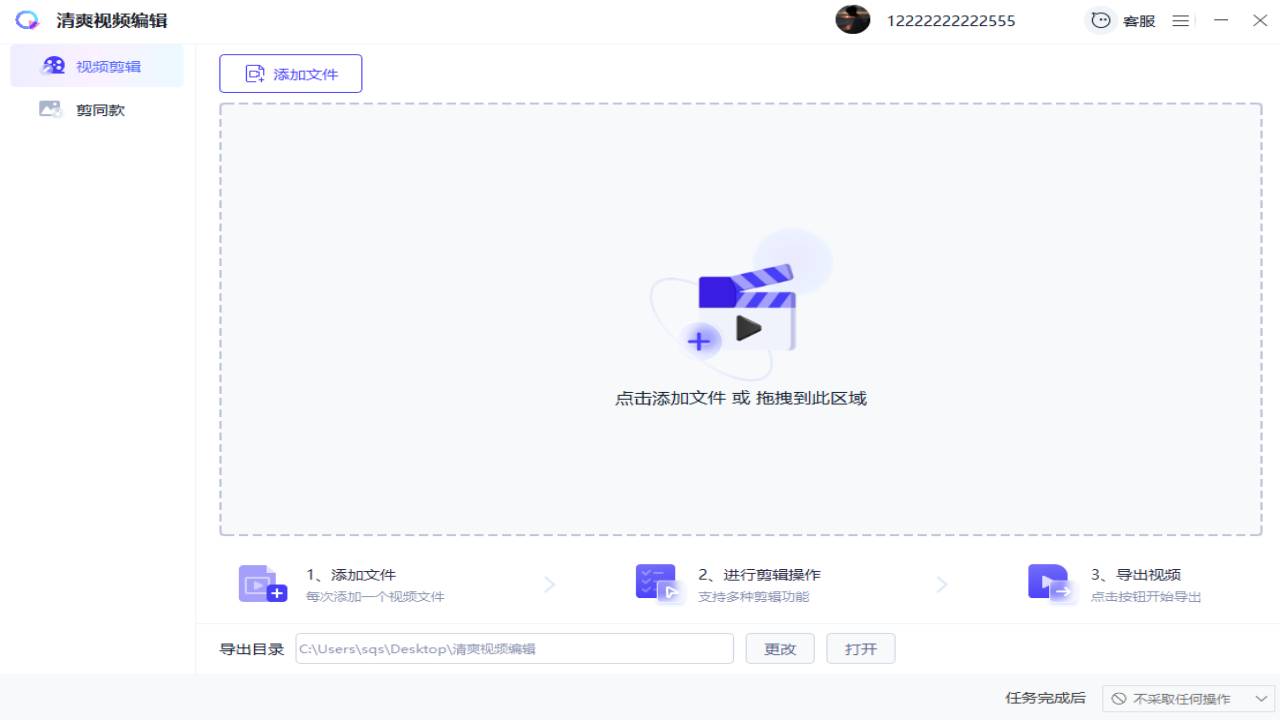Click the export directory path input field

(514, 648)
